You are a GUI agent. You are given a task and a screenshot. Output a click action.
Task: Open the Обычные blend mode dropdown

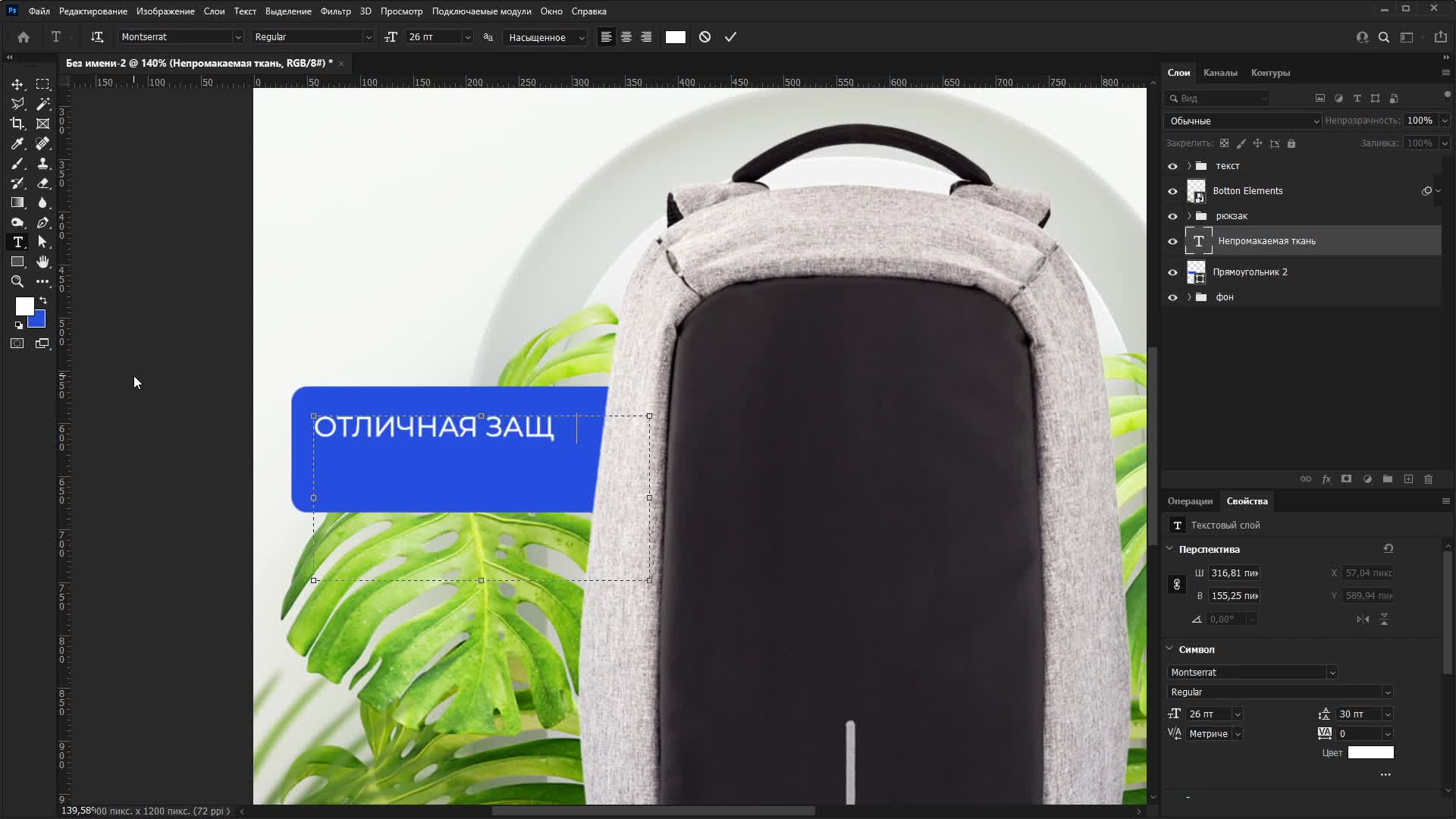[x=1242, y=121]
